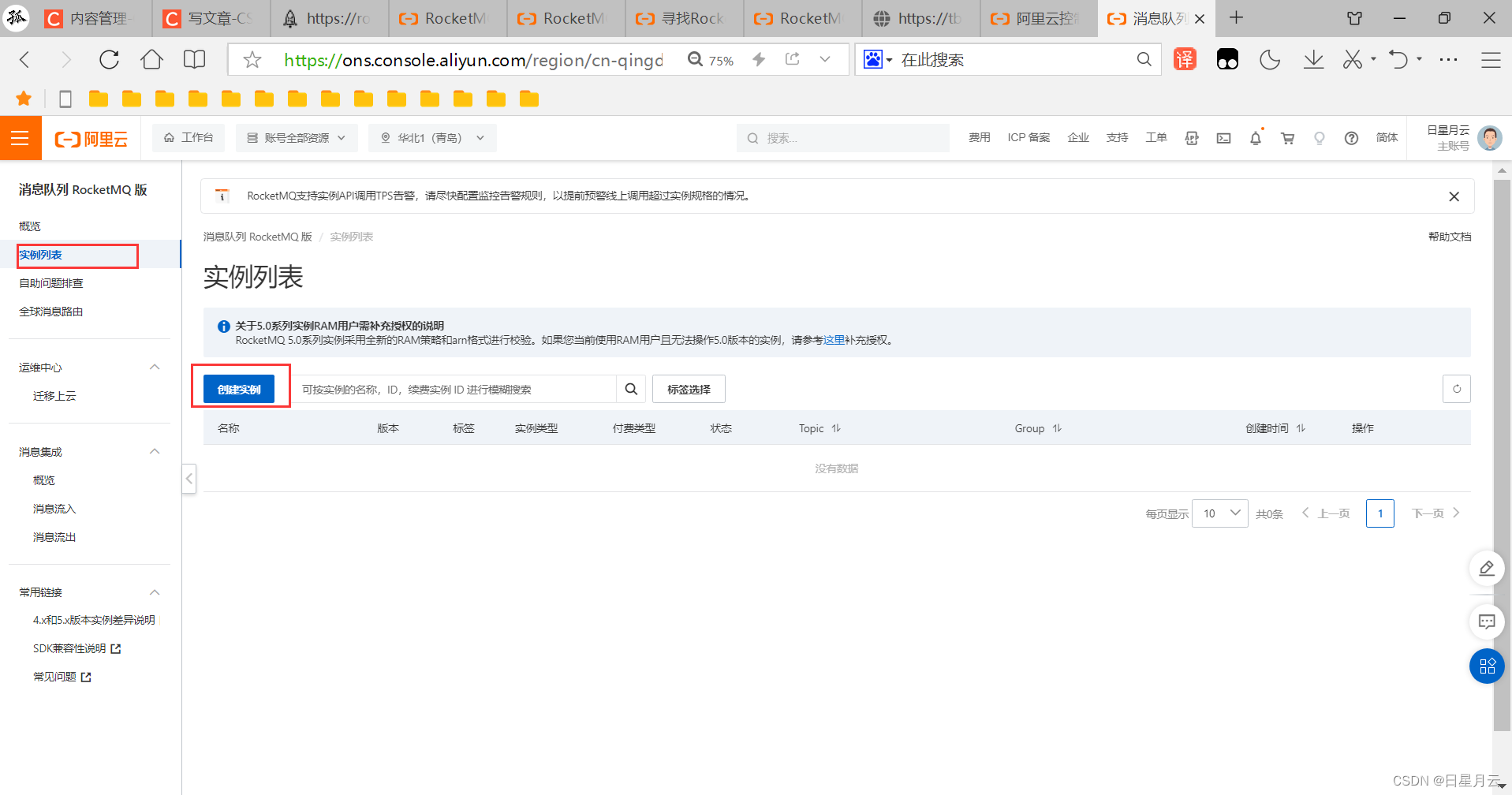Click the instance name search field
This screenshot has width=1512, height=795.
(x=454, y=389)
